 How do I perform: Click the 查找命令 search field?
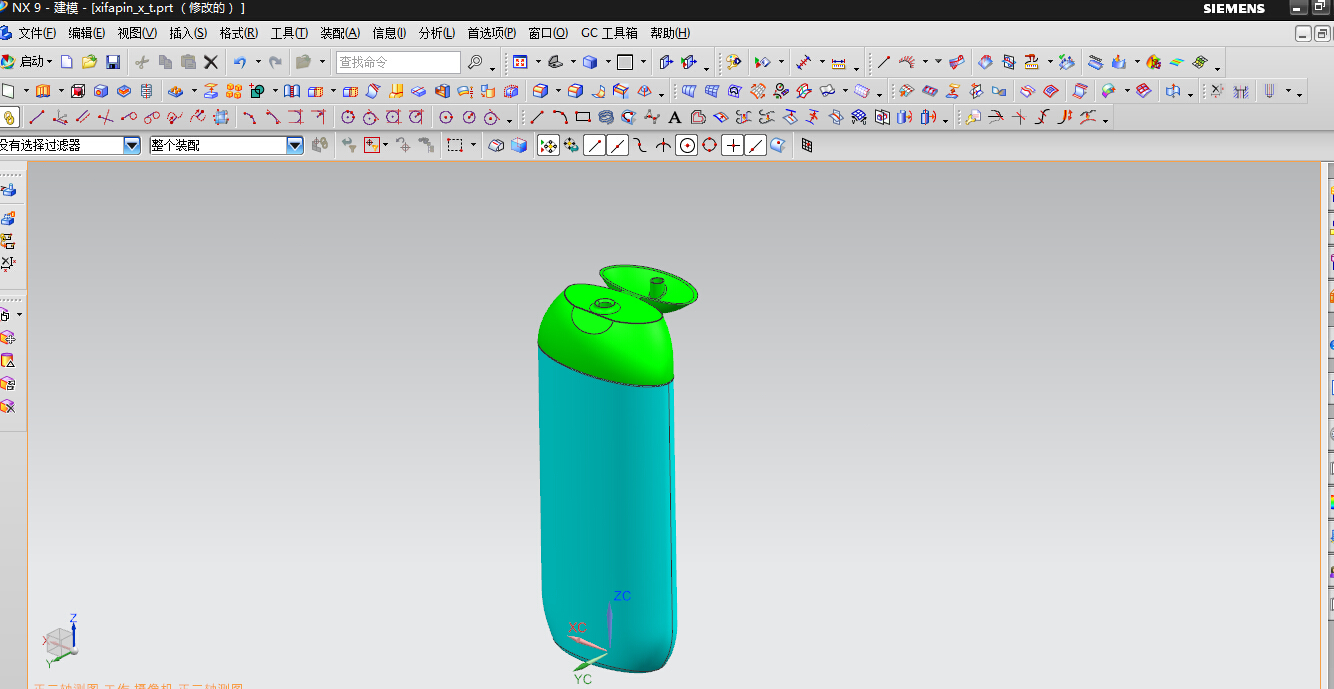[x=398, y=62]
